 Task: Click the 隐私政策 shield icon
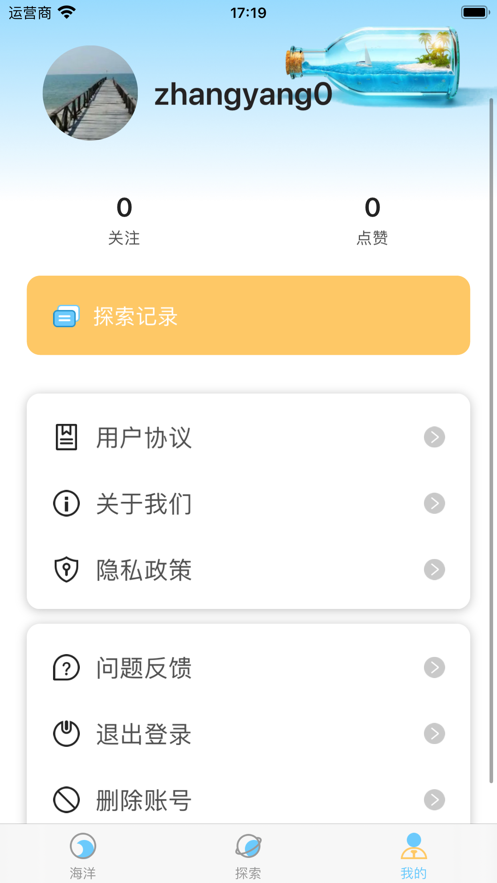click(x=66, y=570)
